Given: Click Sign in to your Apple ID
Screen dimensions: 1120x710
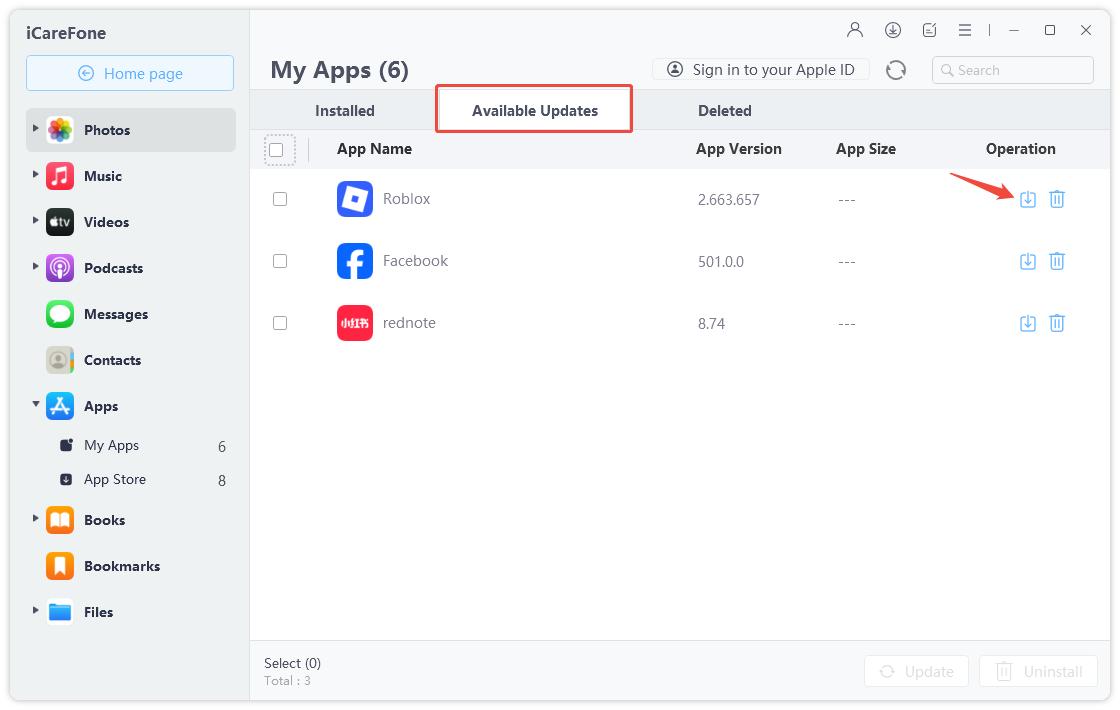Looking at the screenshot, I should [x=761, y=70].
